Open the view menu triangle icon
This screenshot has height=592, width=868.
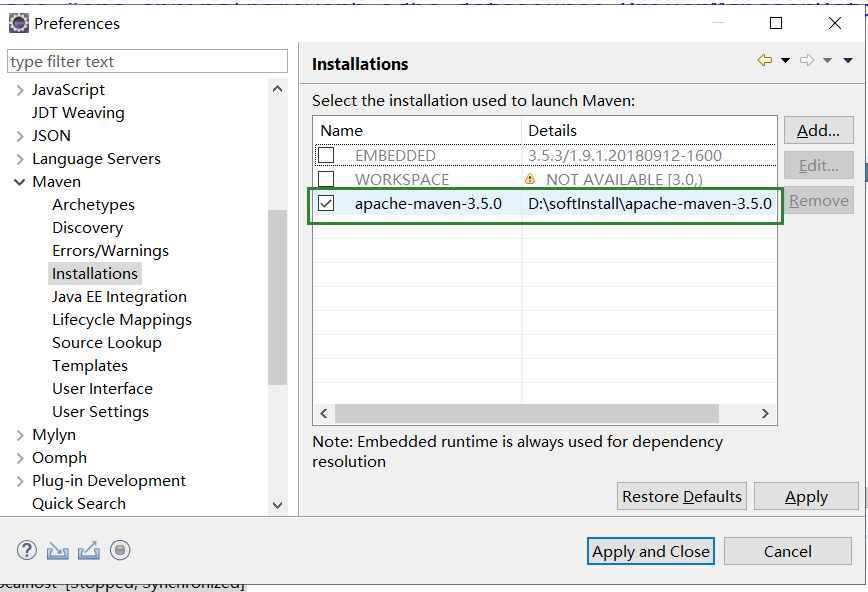coord(848,61)
